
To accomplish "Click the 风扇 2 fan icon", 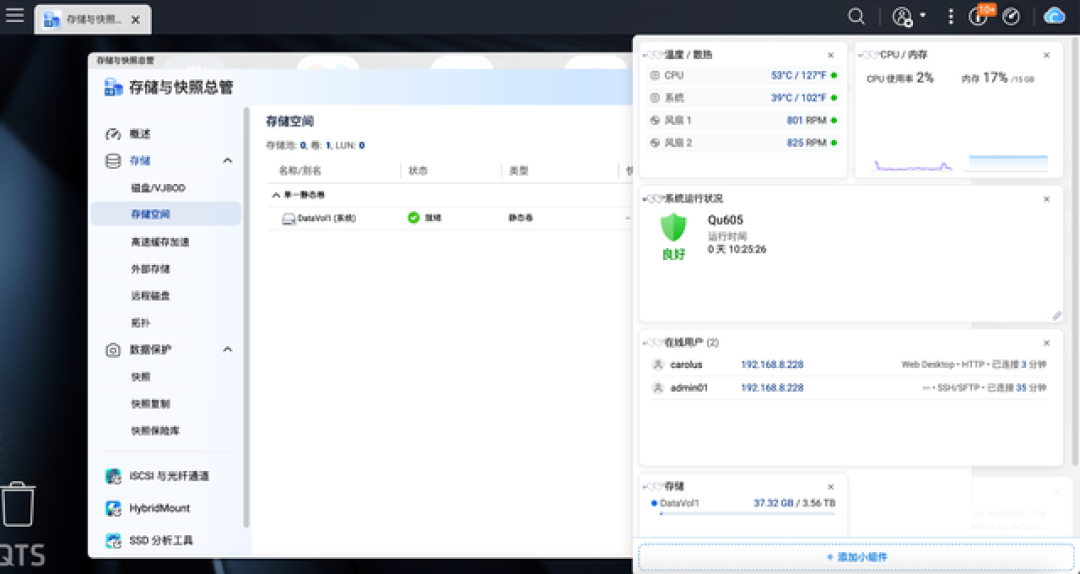I will (655, 143).
